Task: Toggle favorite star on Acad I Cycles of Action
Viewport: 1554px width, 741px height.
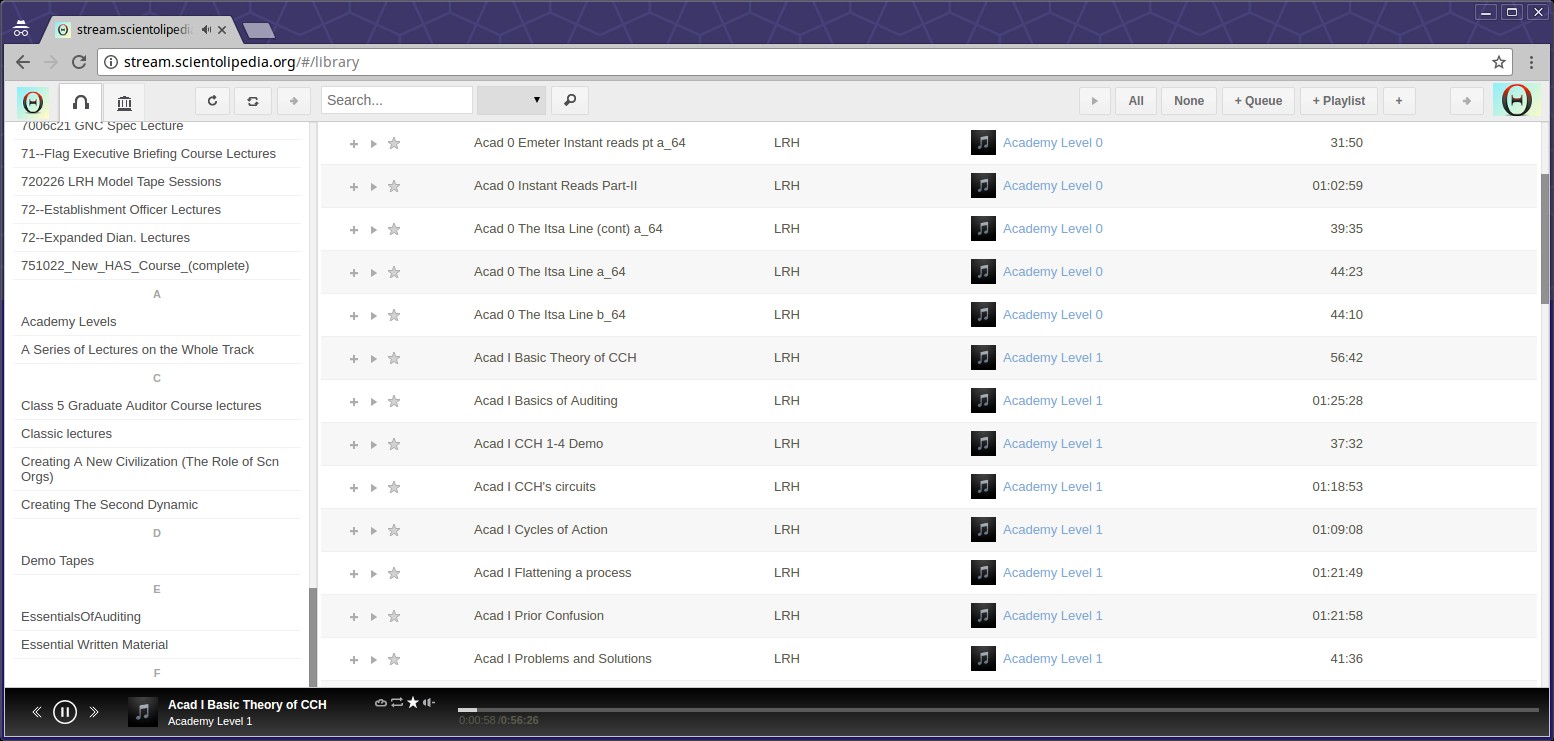Action: 394,530
